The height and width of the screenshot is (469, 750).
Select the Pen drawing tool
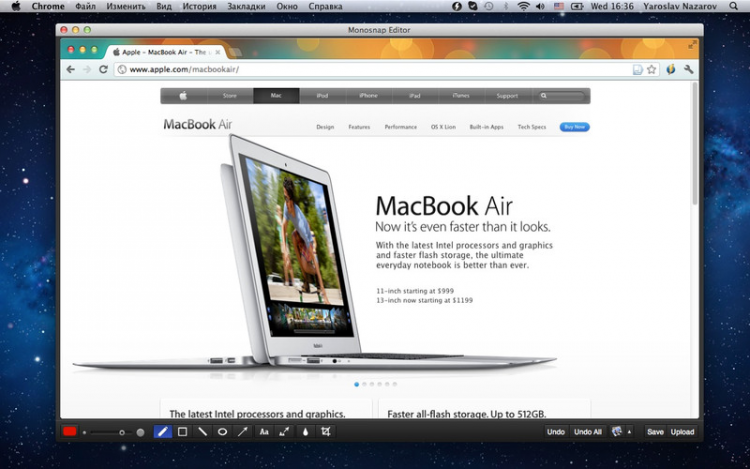[x=163, y=432]
